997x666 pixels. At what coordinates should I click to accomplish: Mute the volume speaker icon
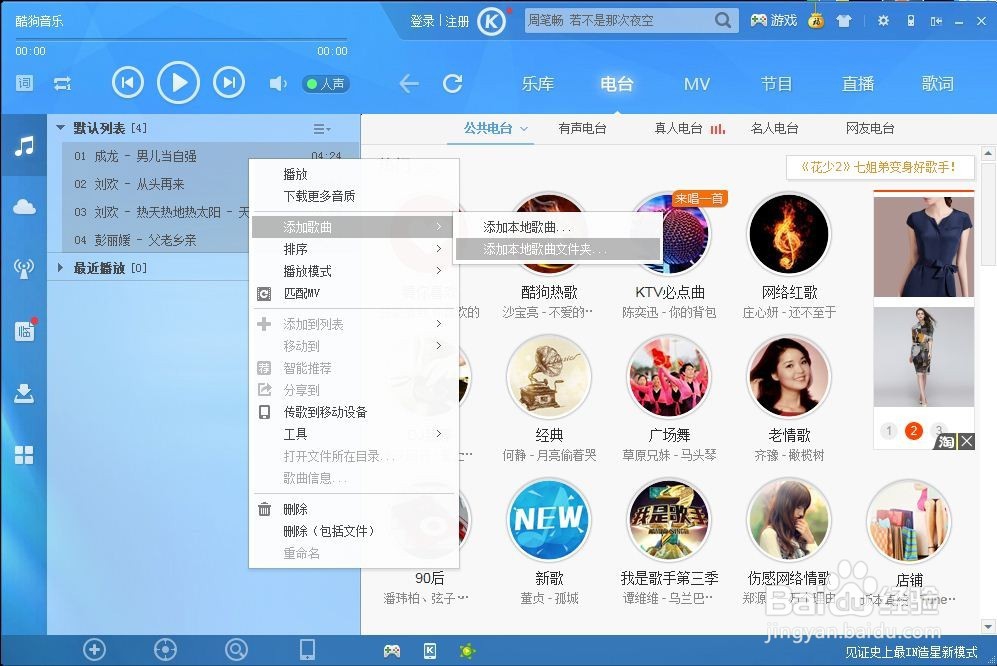[x=277, y=84]
